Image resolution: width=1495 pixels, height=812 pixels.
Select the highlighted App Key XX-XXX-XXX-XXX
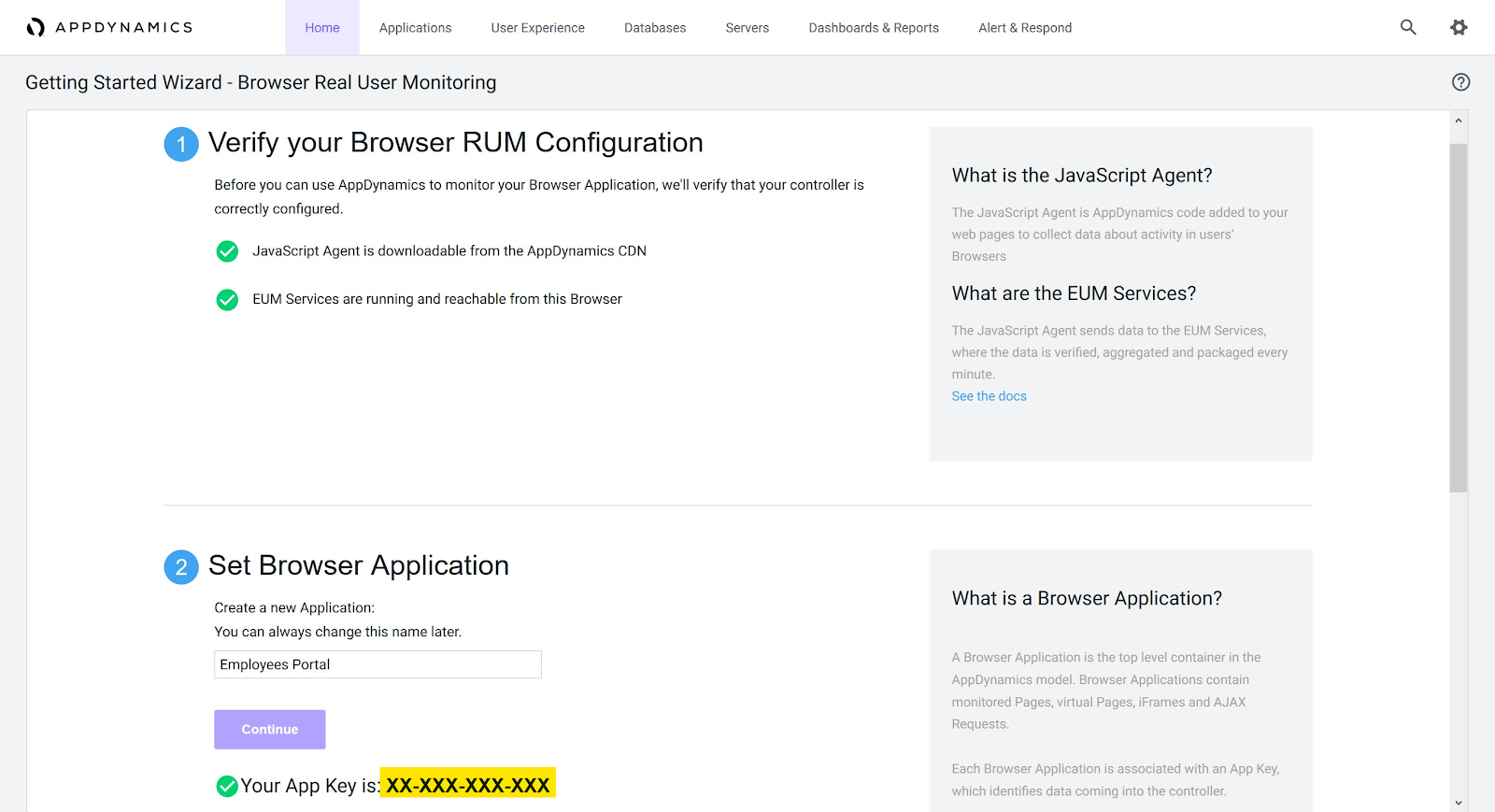click(x=468, y=785)
